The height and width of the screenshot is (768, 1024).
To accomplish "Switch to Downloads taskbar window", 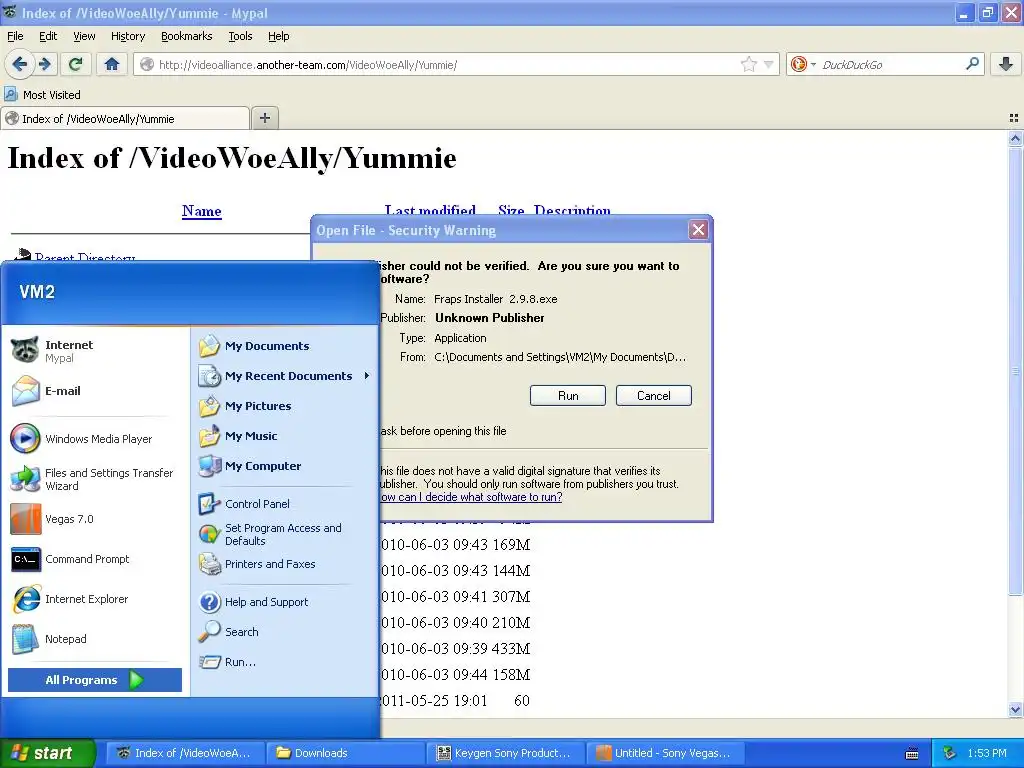I will 345,753.
